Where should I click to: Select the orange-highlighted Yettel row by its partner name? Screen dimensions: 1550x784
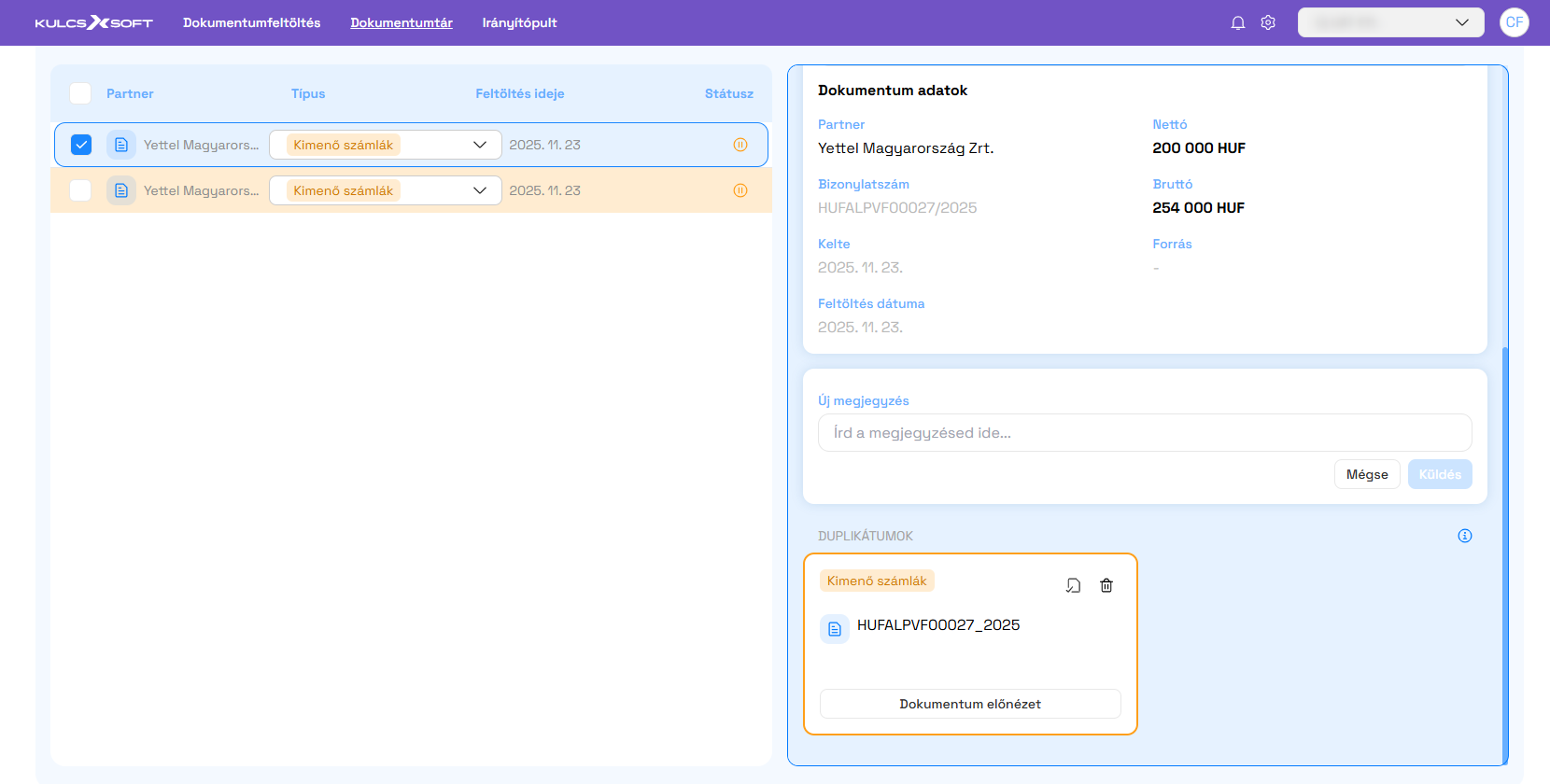[202, 190]
